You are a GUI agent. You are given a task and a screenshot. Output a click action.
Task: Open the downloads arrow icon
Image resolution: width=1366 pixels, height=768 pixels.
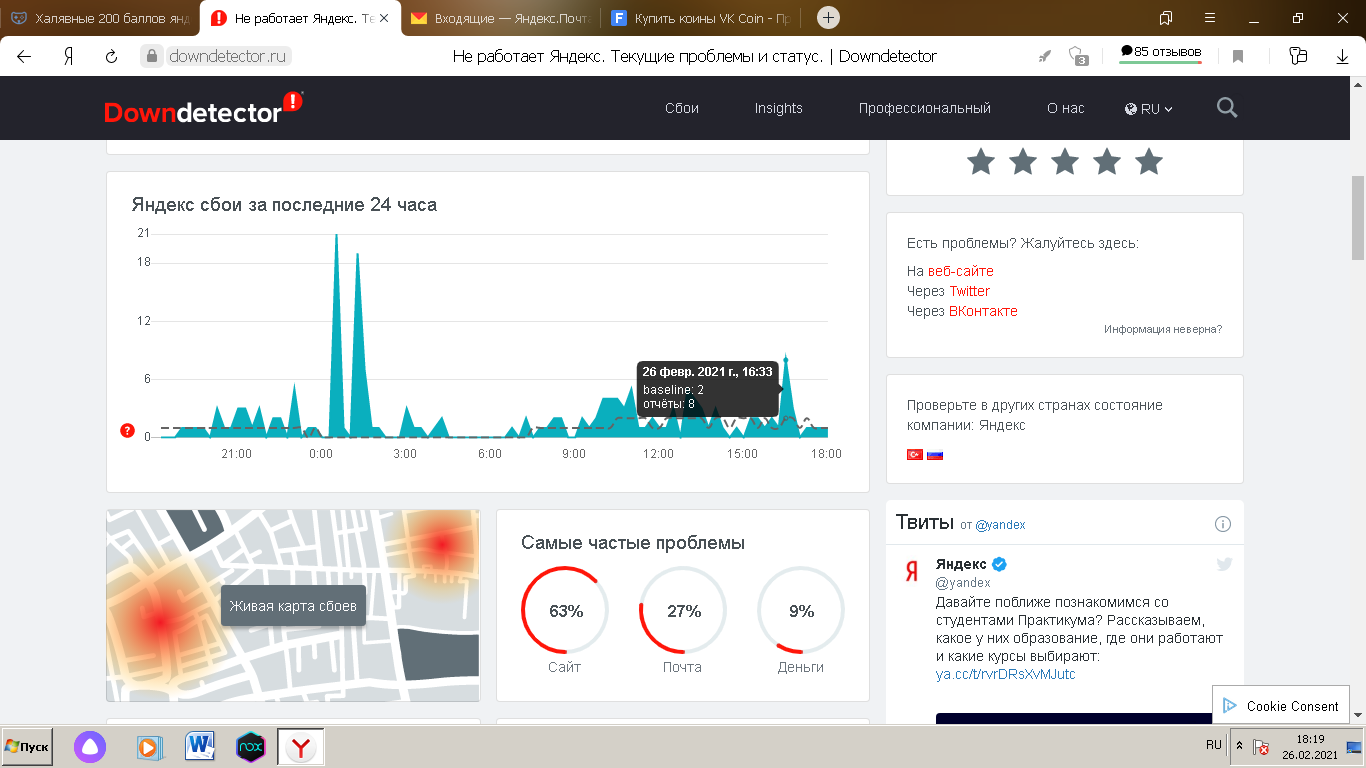[x=1342, y=56]
